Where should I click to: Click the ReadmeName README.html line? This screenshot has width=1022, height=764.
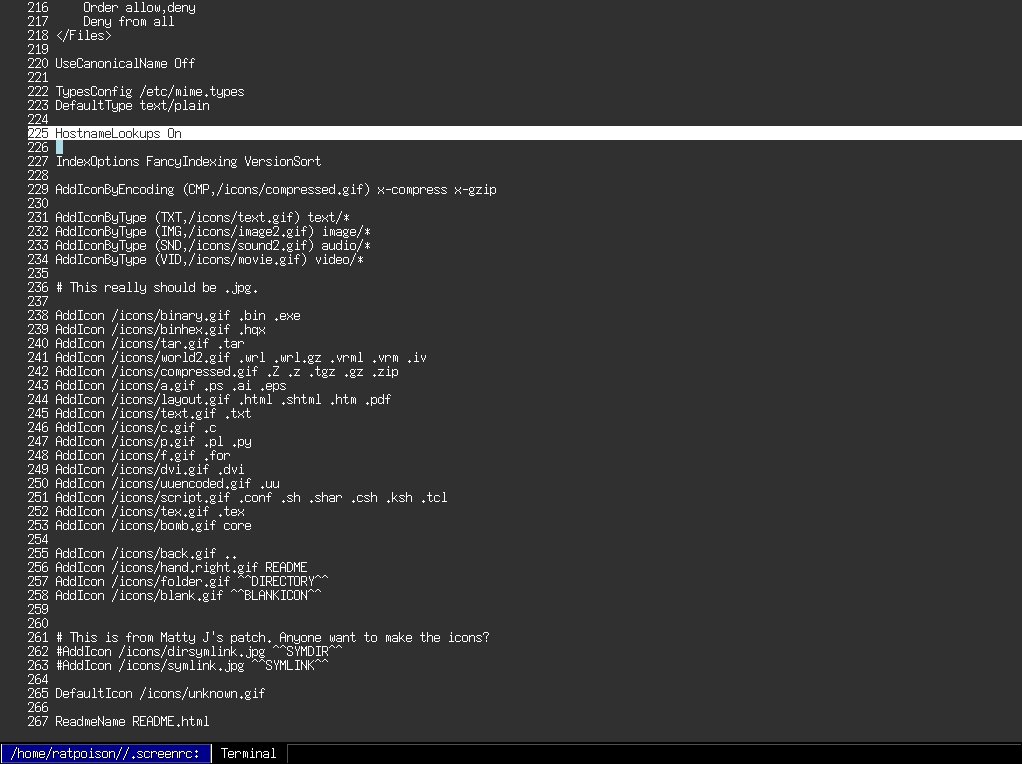click(132, 721)
